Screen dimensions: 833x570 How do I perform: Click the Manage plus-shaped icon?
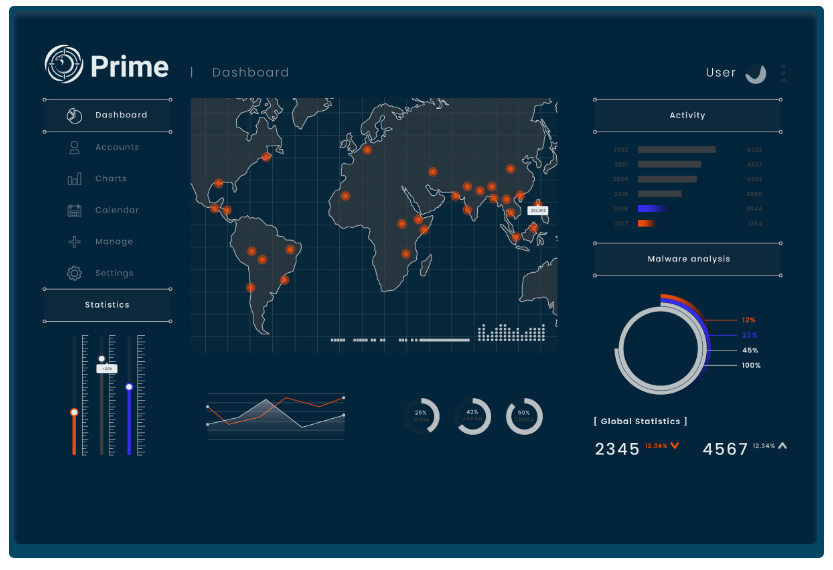[x=74, y=242]
